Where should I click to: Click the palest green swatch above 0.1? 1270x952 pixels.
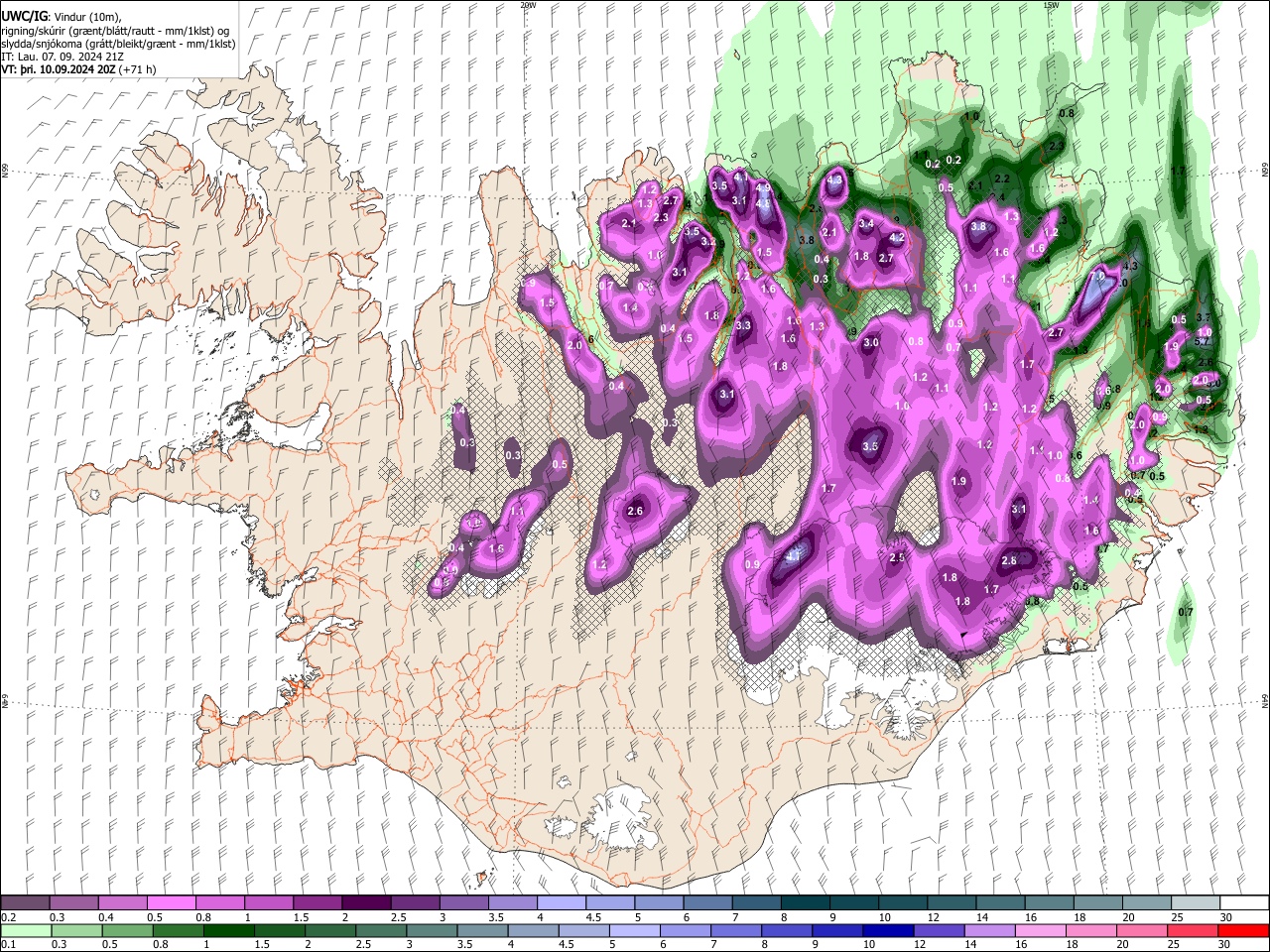(x=25, y=930)
